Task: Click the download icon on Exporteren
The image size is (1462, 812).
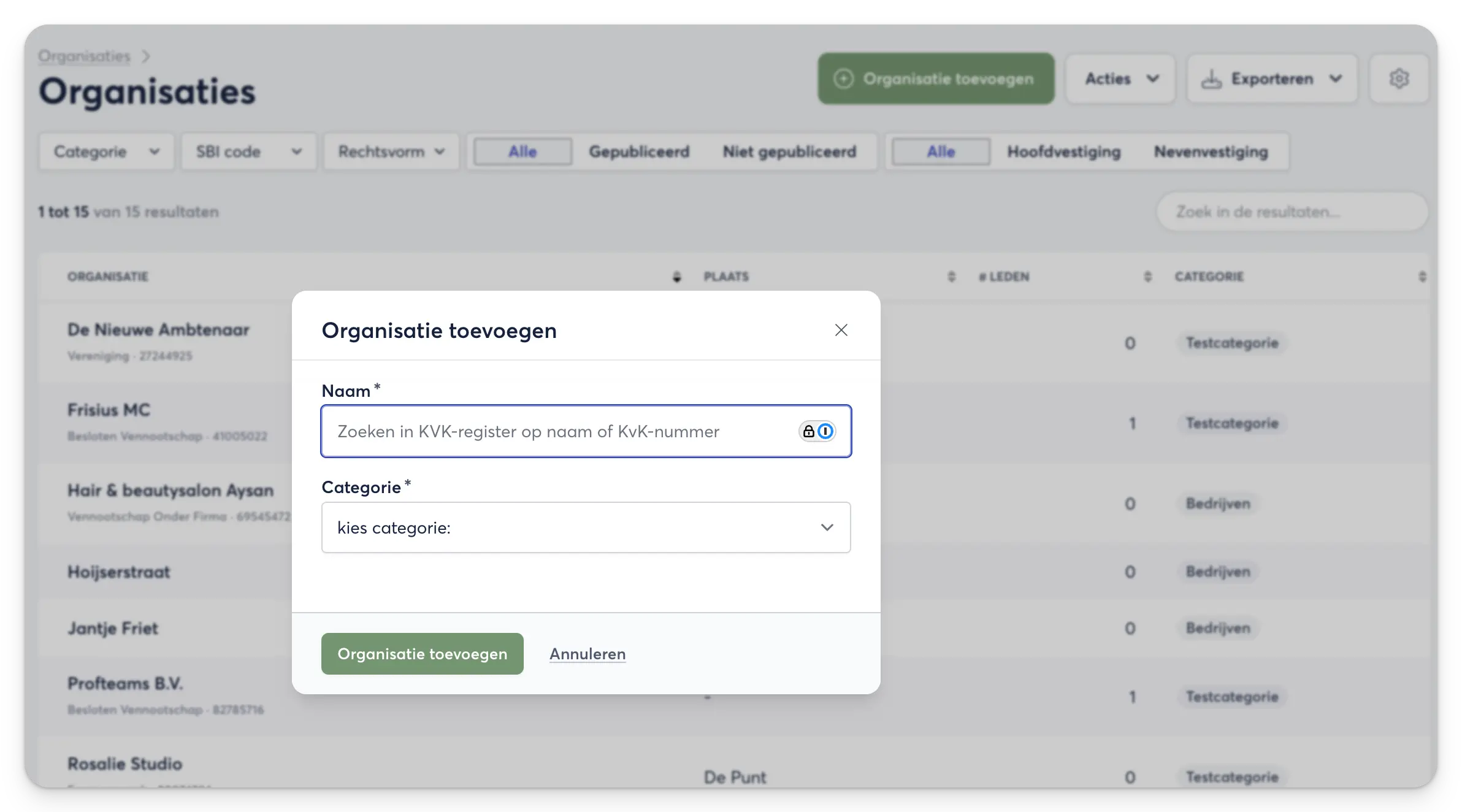Action: (x=1211, y=79)
